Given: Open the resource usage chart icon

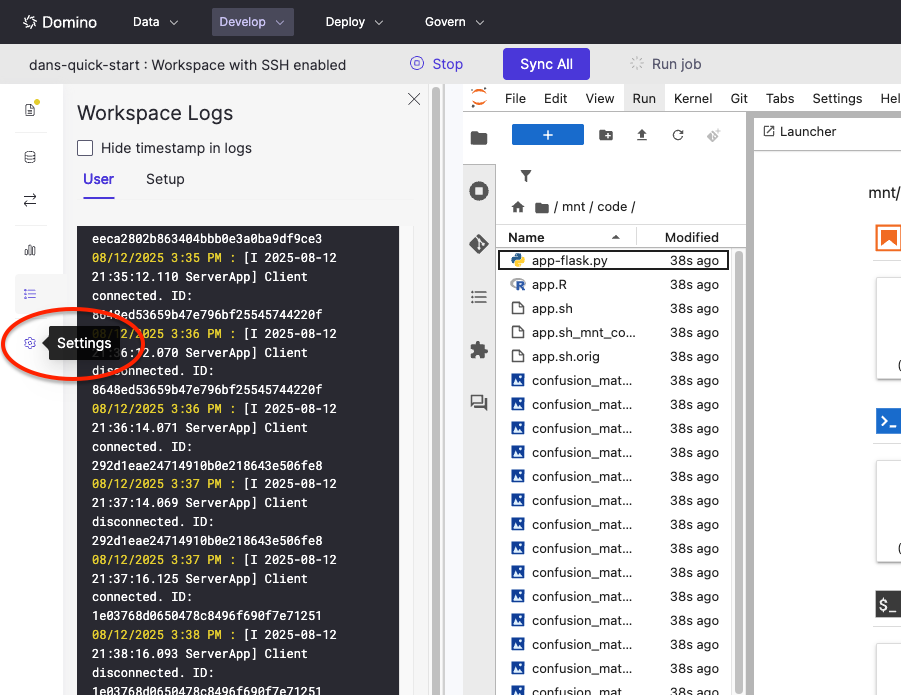Looking at the screenshot, I should (x=30, y=250).
